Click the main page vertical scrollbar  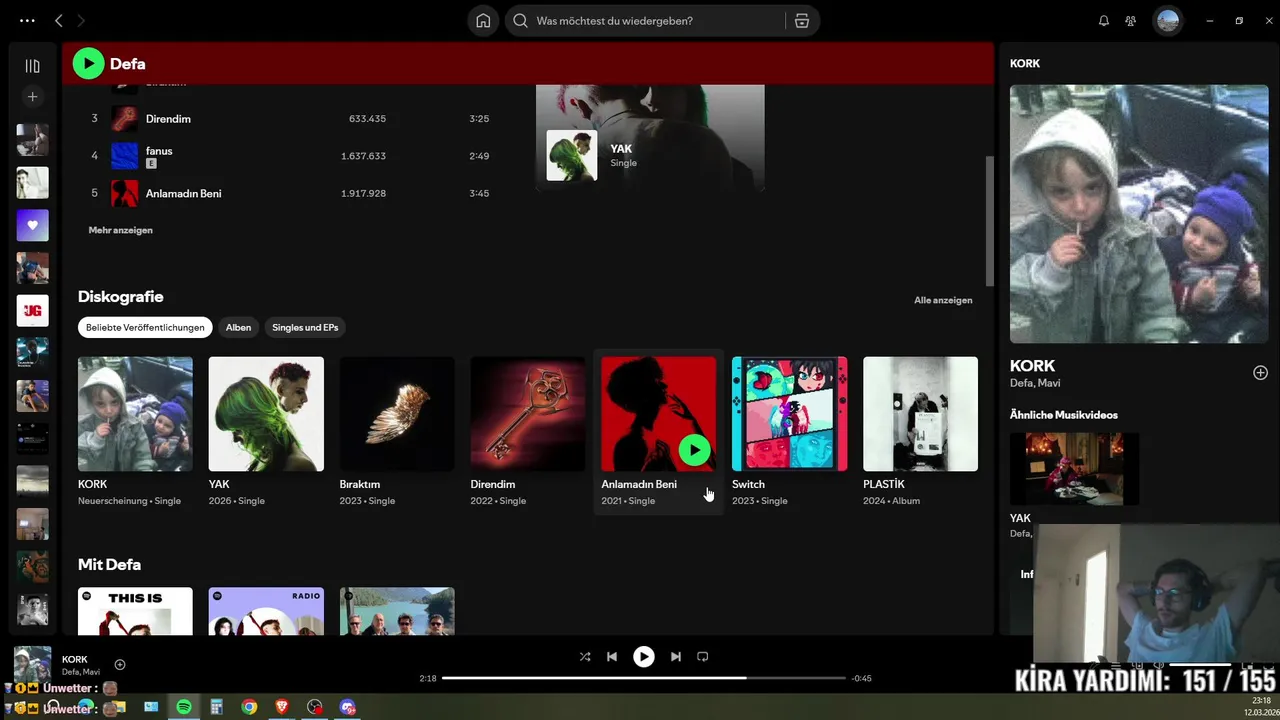[990, 220]
